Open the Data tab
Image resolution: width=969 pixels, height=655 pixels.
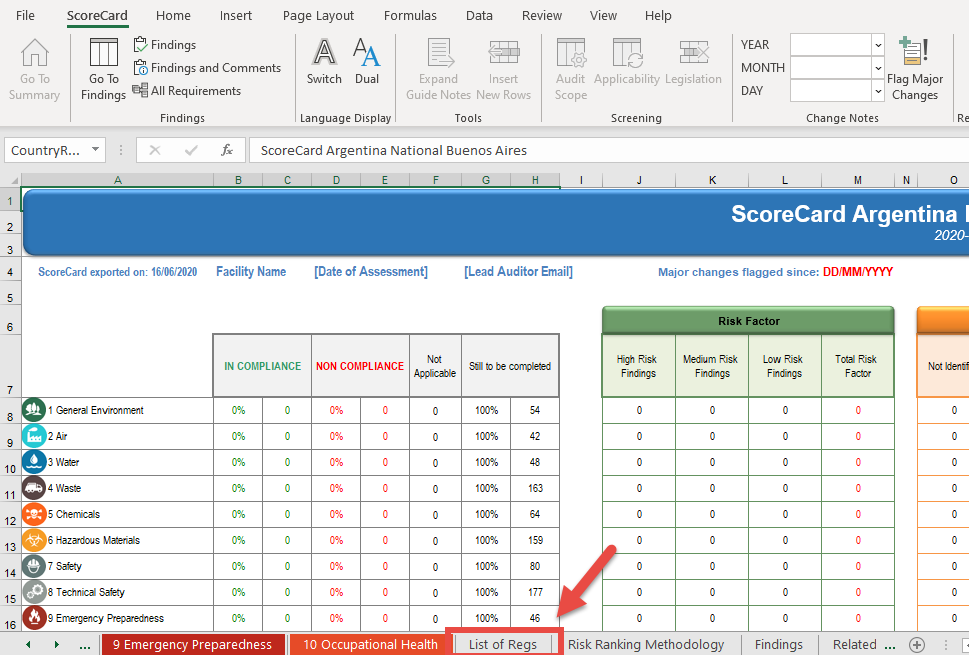(479, 15)
